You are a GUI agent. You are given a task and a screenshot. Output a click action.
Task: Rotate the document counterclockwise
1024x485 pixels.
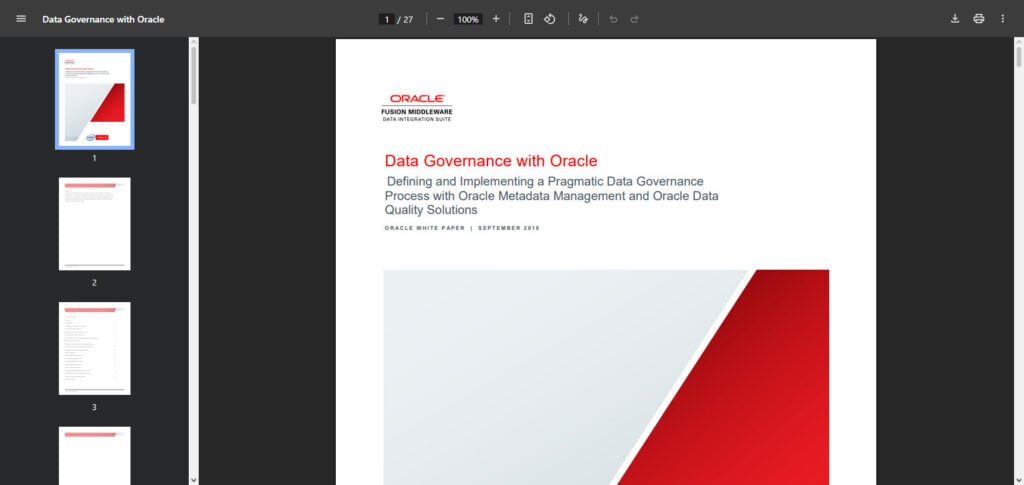coord(550,19)
